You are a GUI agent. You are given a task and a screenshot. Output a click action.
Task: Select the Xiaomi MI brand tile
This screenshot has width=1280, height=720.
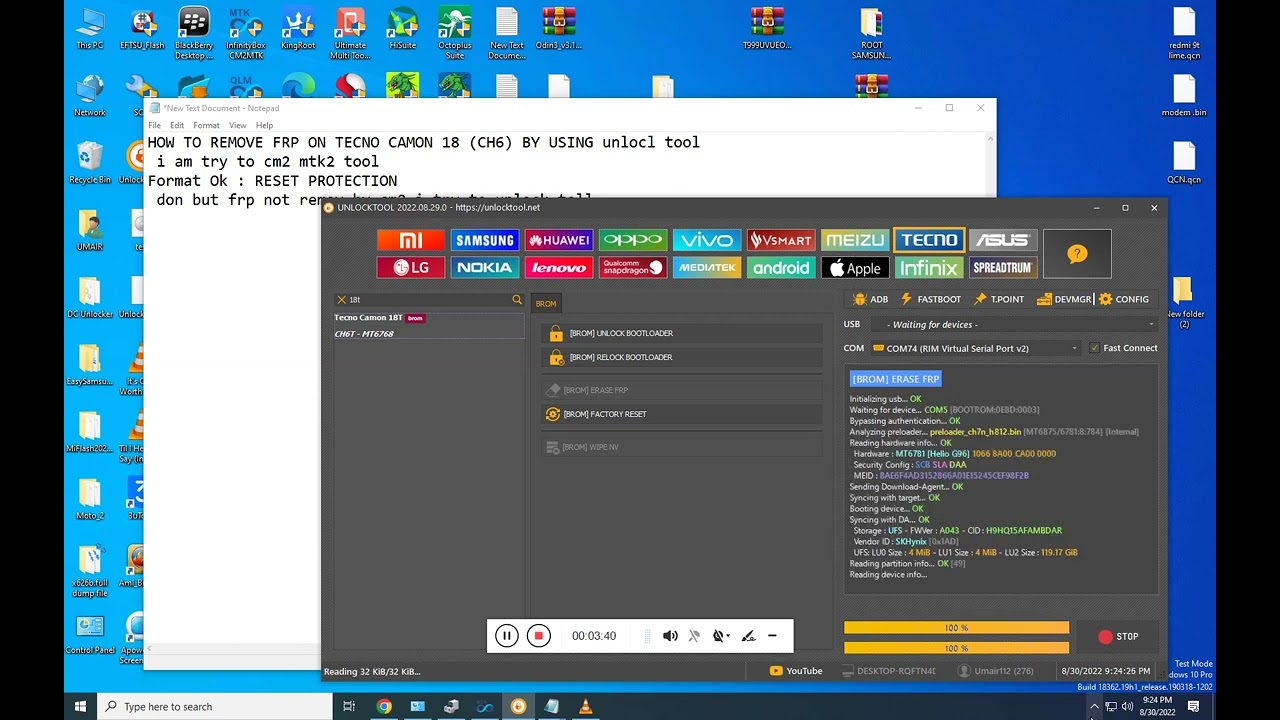click(410, 240)
